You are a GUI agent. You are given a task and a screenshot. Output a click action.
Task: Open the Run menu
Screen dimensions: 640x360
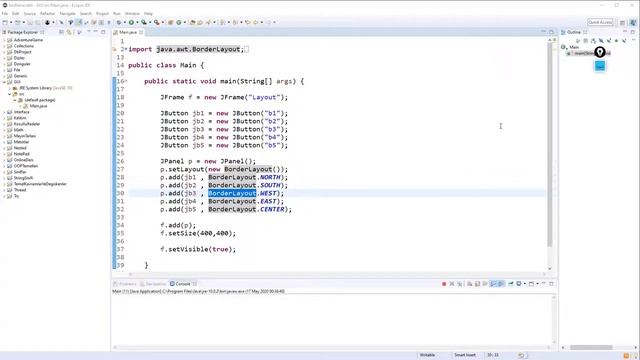(x=117, y=13)
